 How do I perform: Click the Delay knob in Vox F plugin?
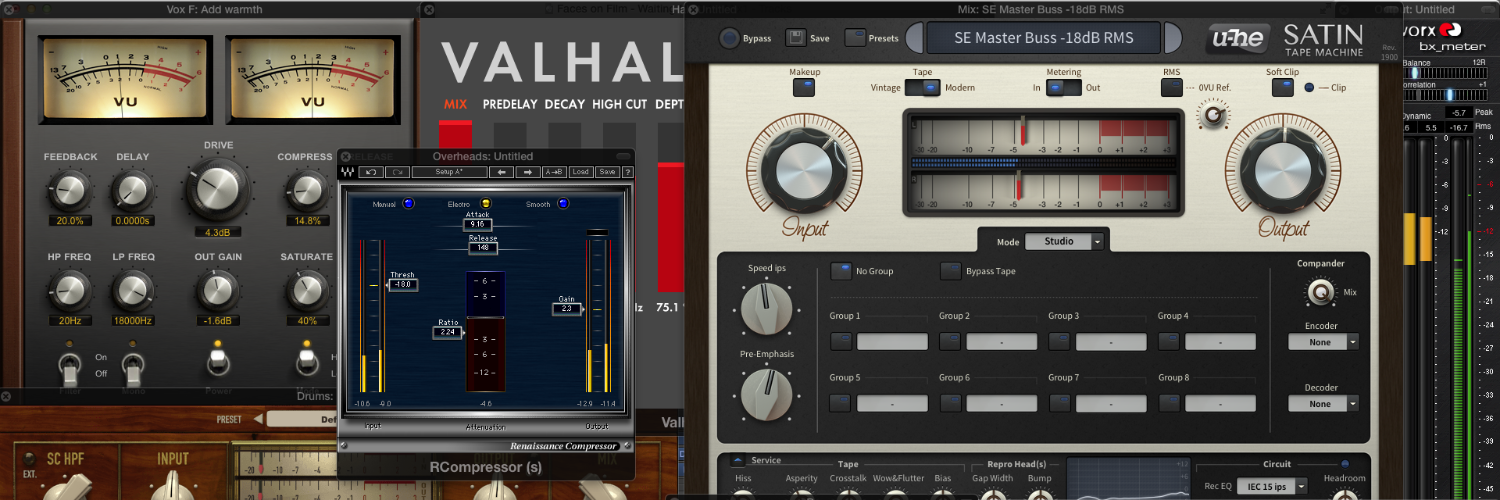(132, 190)
